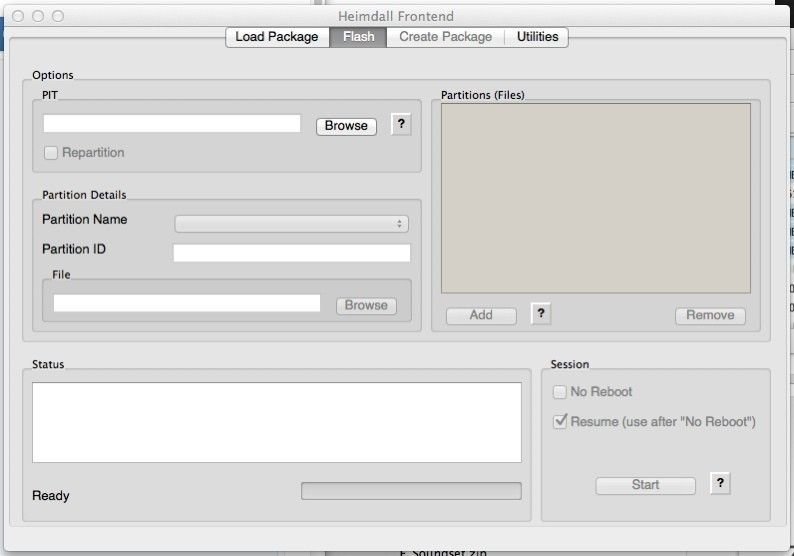Click Browse in the File group
The image size is (794, 556).
click(366, 305)
